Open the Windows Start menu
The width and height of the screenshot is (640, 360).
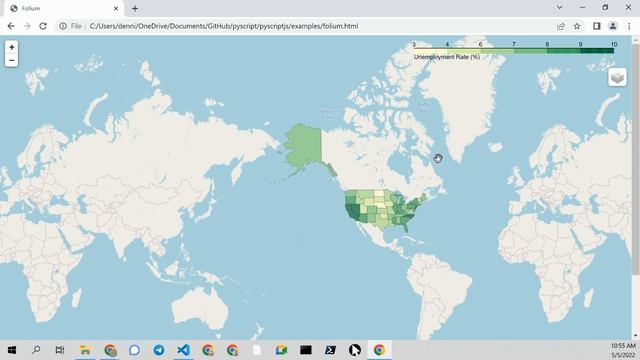(12, 350)
